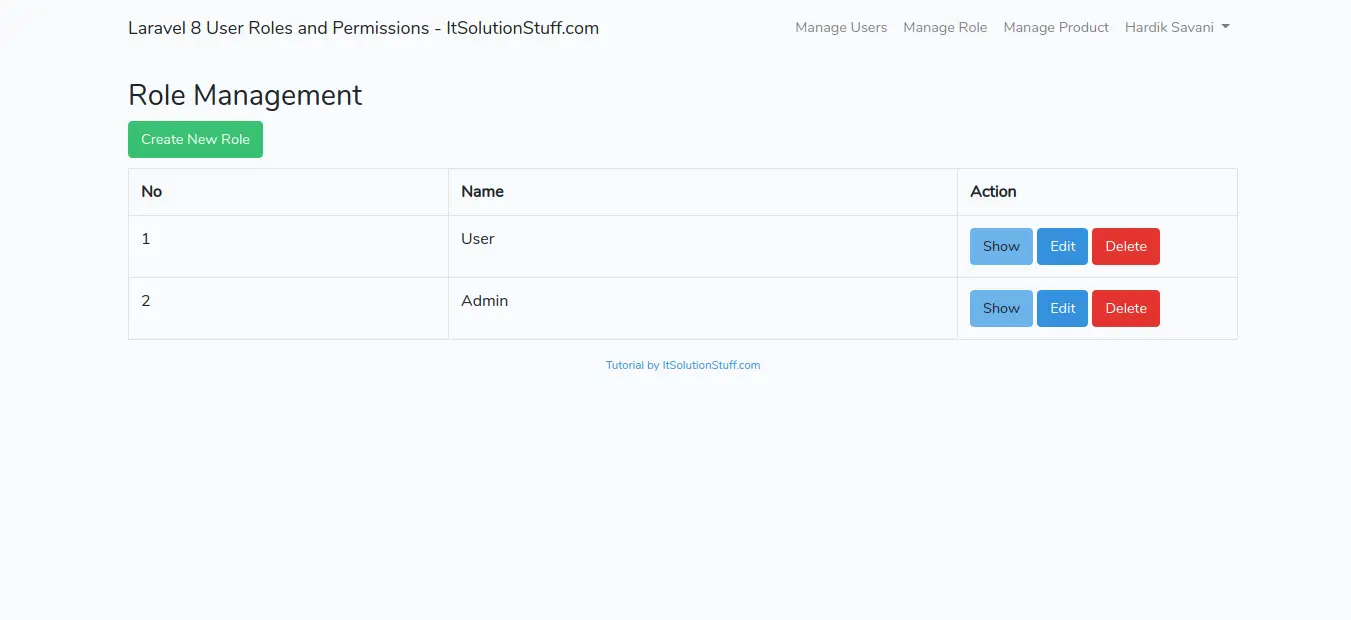
Task: Click the Action column header
Action: tap(992, 191)
